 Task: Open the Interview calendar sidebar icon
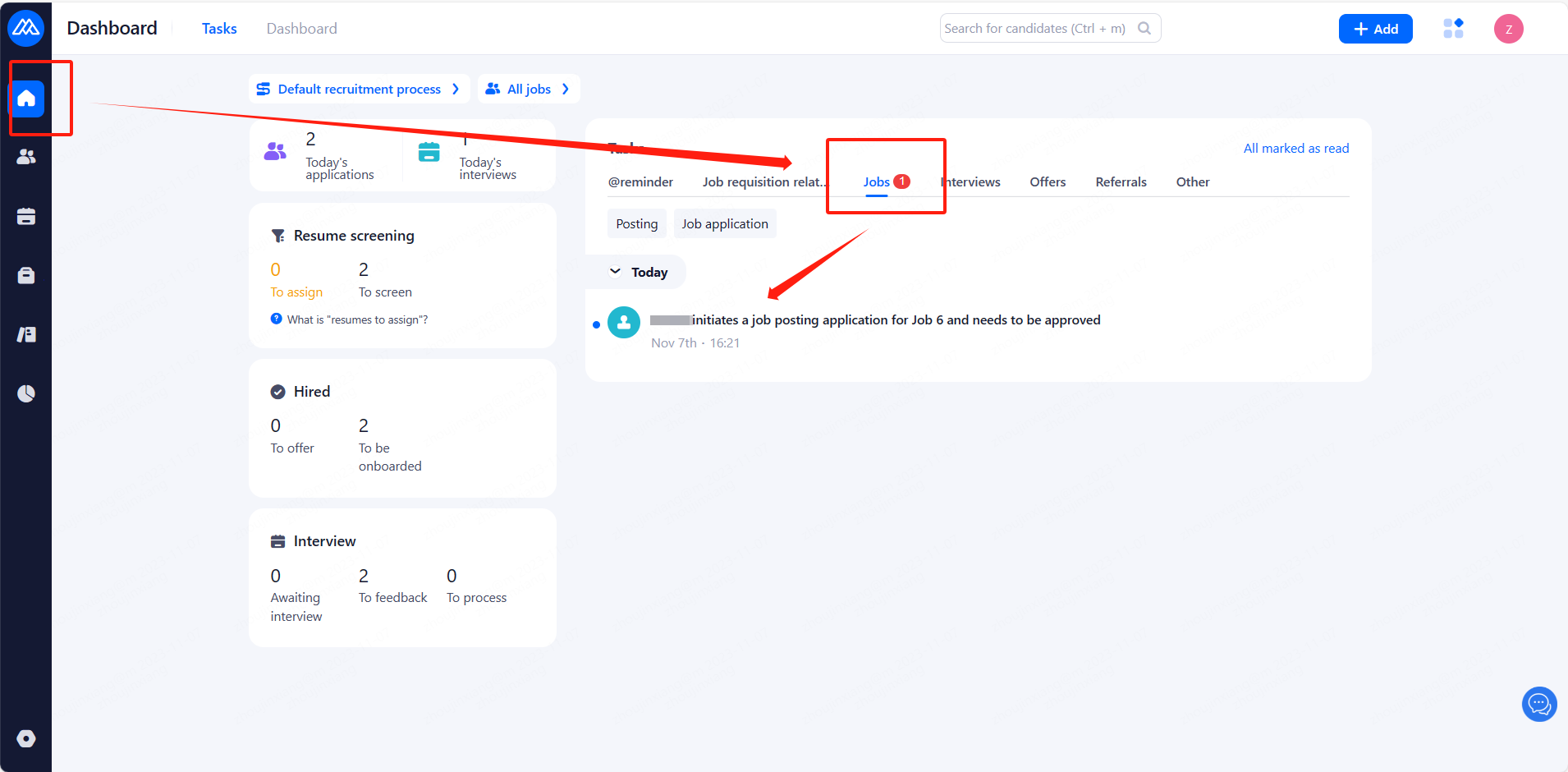tap(26, 216)
